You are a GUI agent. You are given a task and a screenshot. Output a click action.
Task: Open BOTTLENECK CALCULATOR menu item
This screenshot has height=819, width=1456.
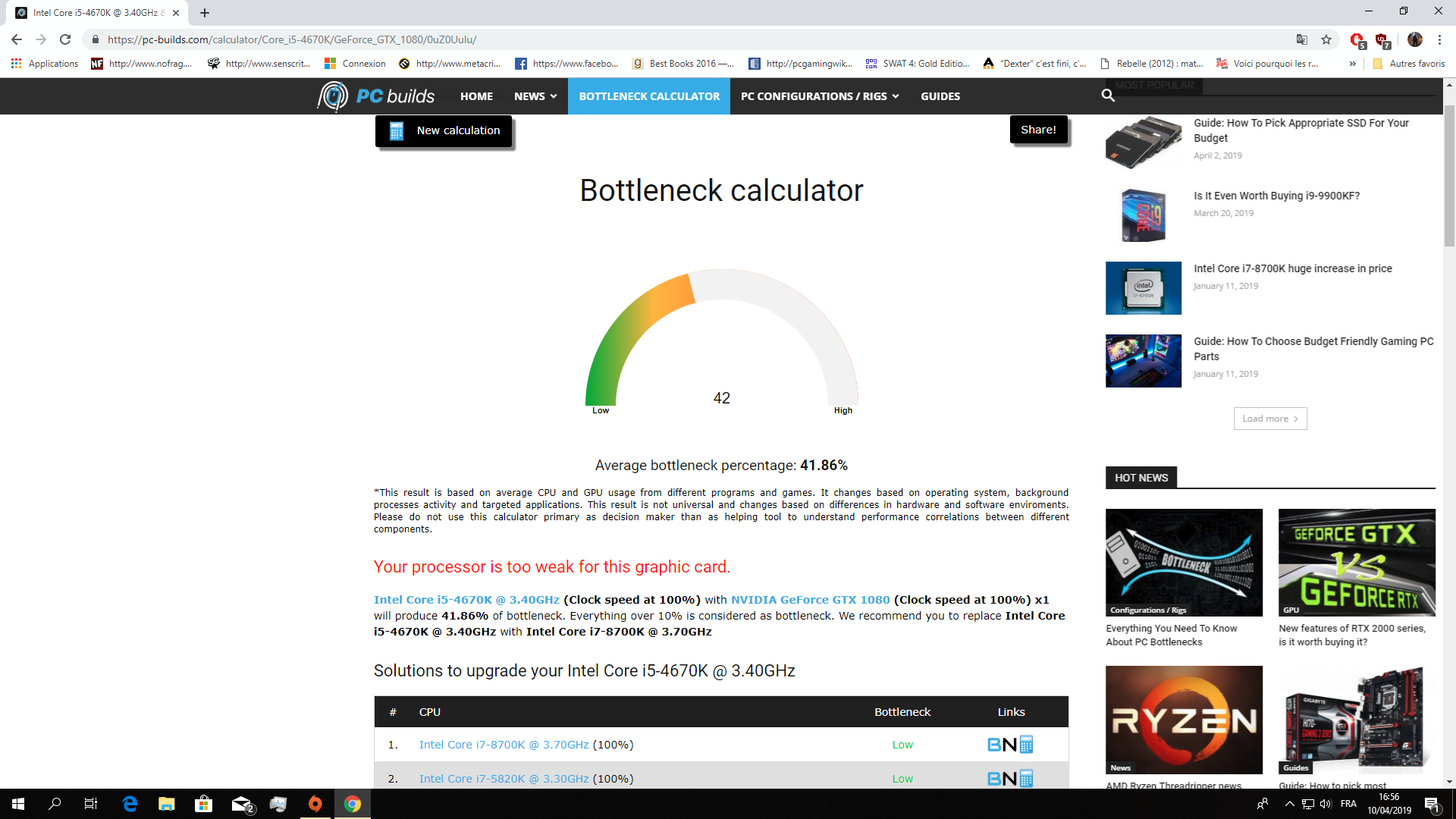pyautogui.click(x=649, y=96)
